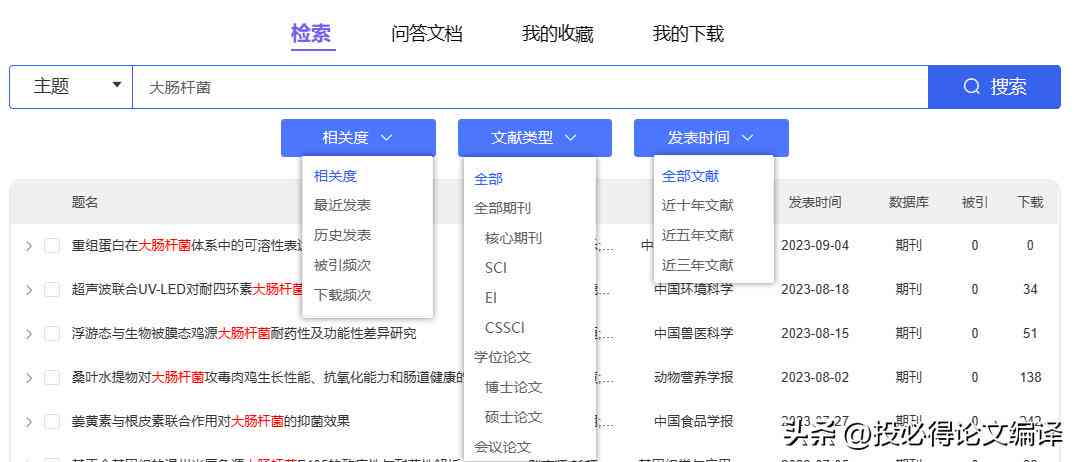Expand the 超声波联合UV-LED row
The width and height of the screenshot is (1077, 462).
click(x=29, y=290)
